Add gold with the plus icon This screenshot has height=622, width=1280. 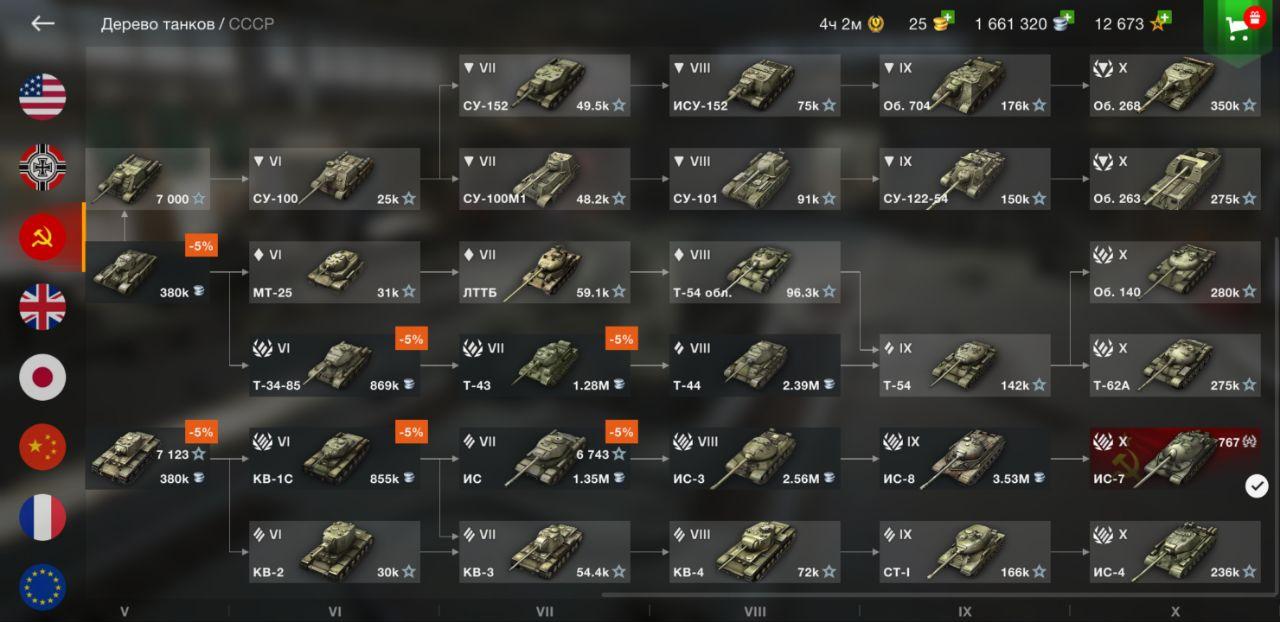click(x=947, y=18)
